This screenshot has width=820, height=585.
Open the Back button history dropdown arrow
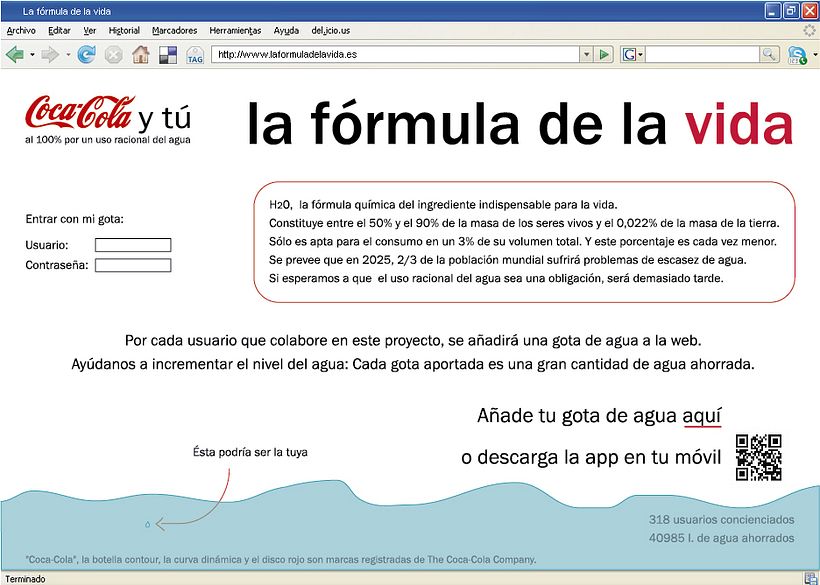coord(32,54)
